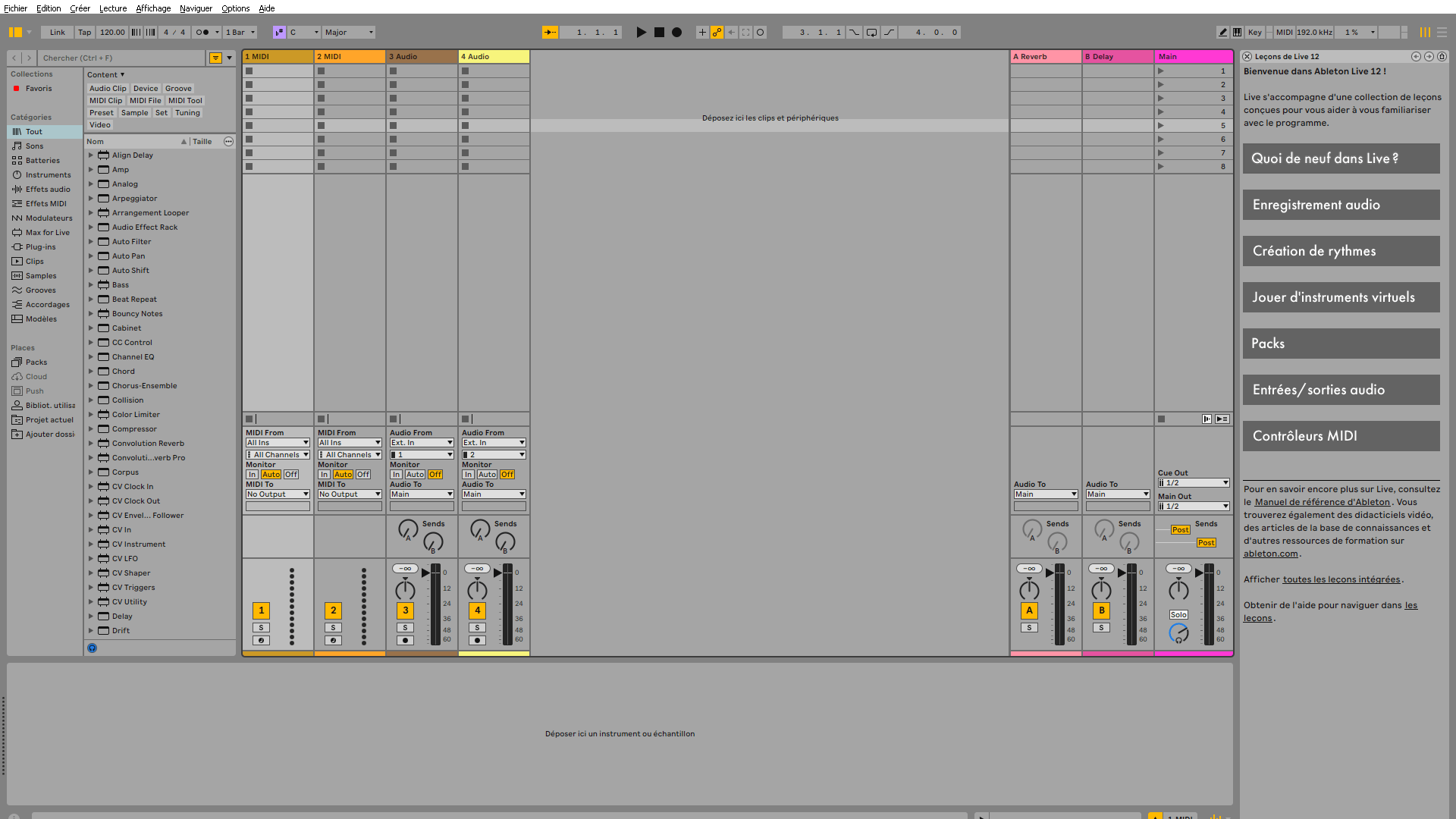Open the Major scale dropdown
The height and width of the screenshot is (819, 1456).
(x=349, y=33)
